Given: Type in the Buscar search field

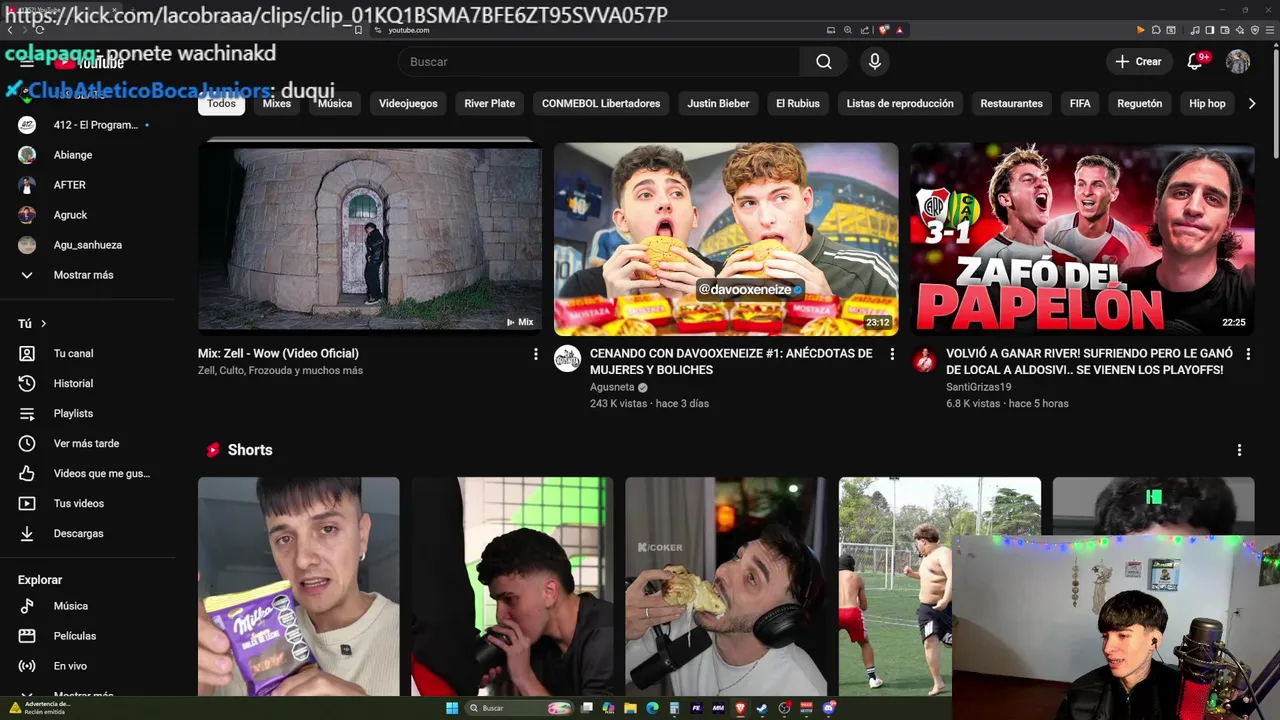Looking at the screenshot, I should click(x=600, y=62).
